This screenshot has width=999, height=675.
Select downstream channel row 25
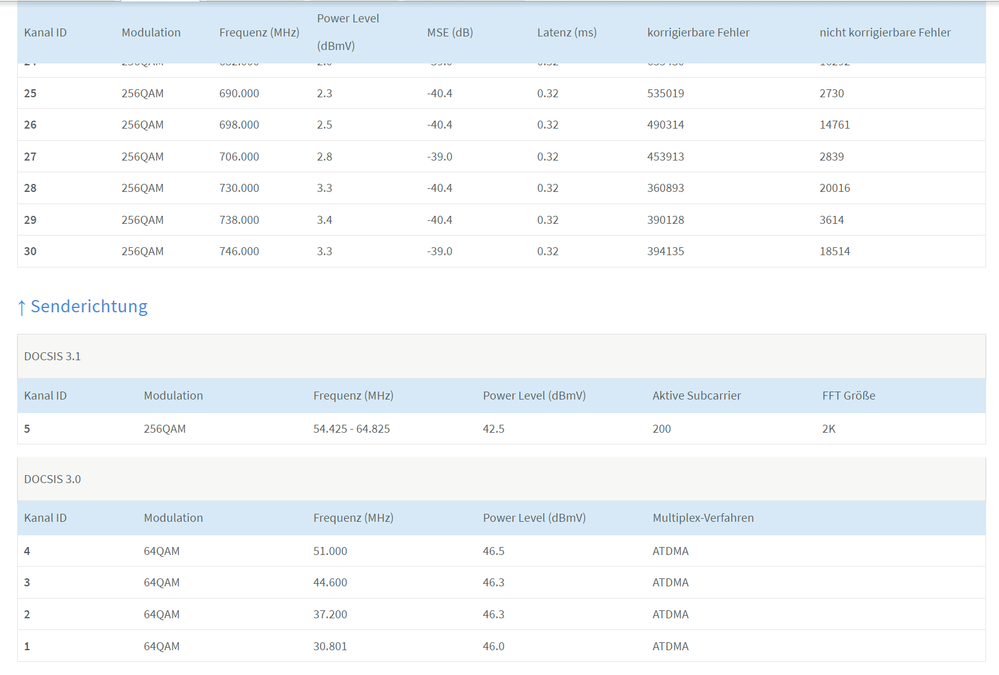pyautogui.click(x=30, y=93)
